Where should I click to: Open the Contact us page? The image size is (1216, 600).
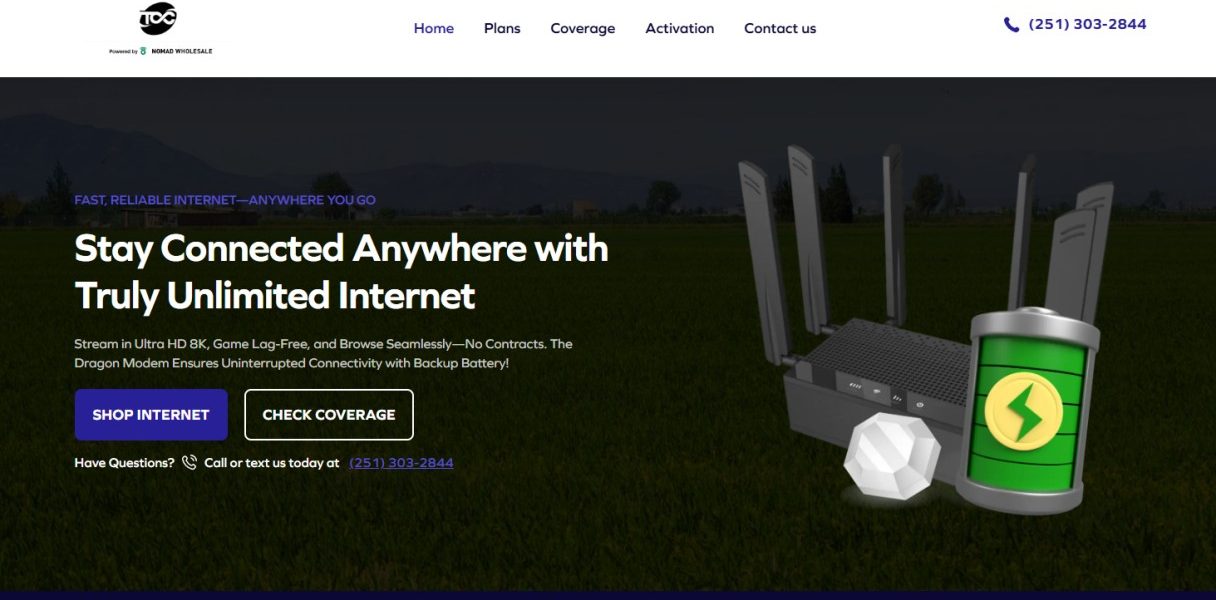point(780,28)
